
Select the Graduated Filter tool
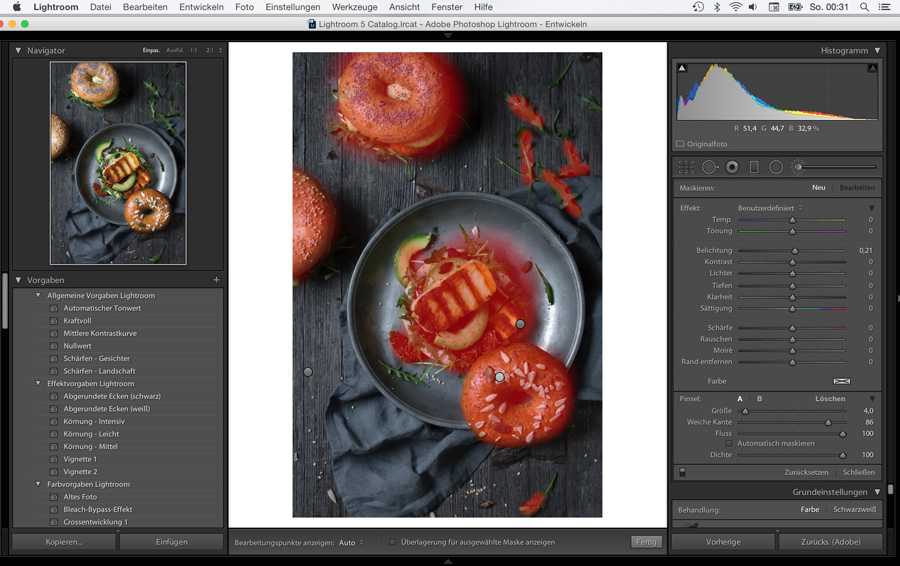tap(754, 167)
